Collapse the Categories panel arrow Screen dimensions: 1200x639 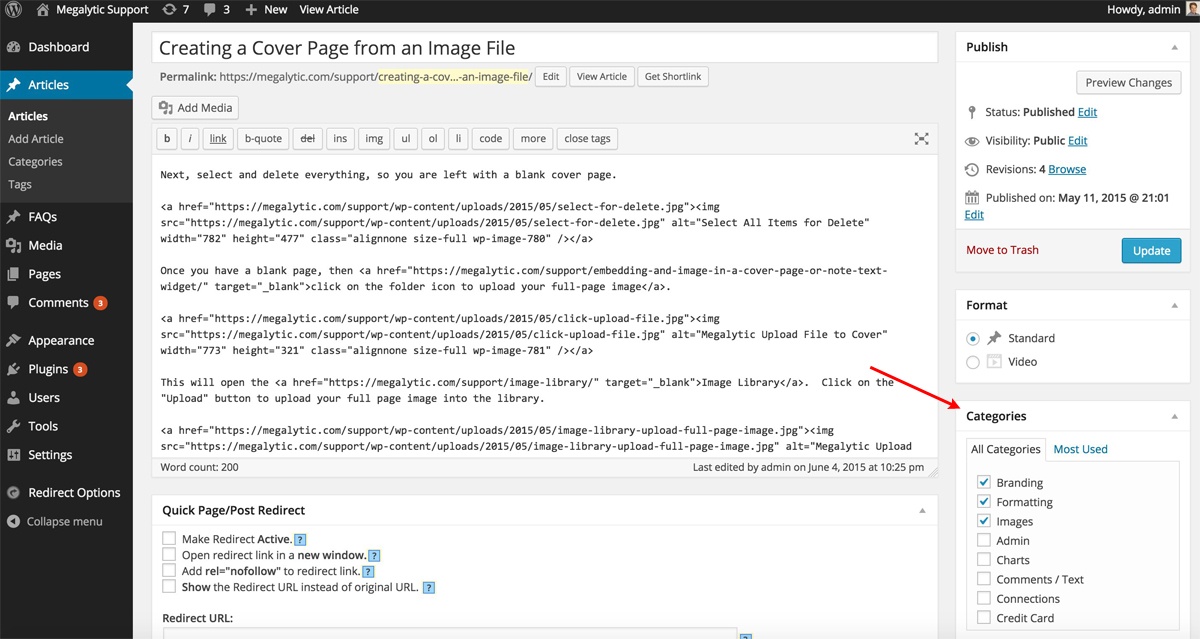(x=1174, y=416)
